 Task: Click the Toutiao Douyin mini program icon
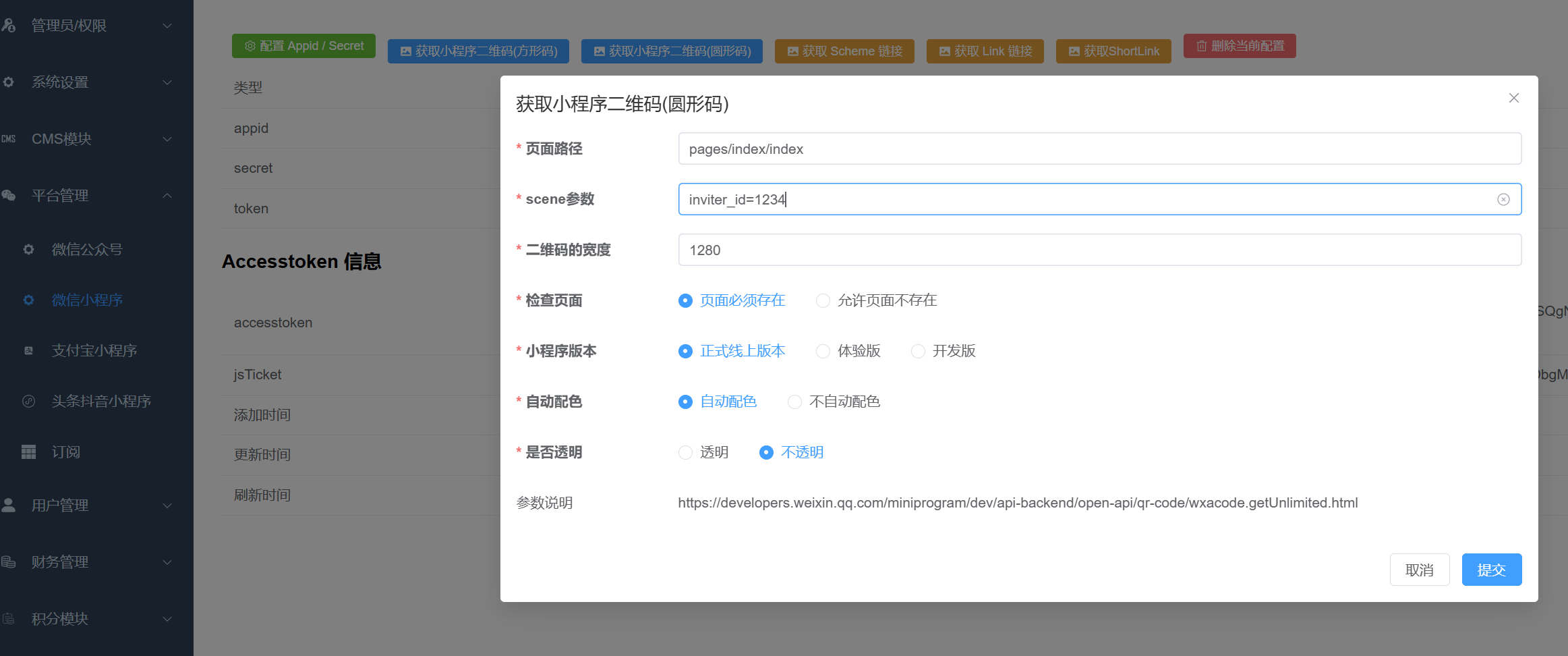click(x=28, y=401)
